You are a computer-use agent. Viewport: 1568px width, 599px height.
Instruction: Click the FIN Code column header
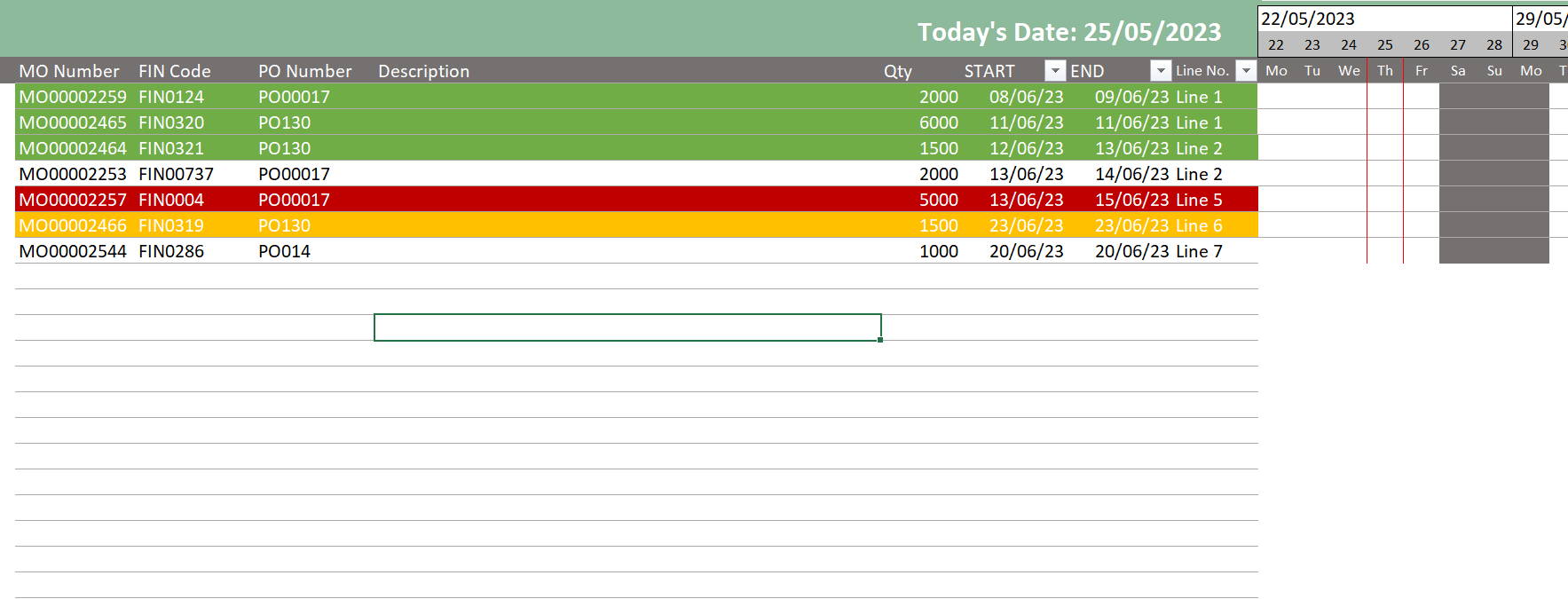tap(175, 71)
